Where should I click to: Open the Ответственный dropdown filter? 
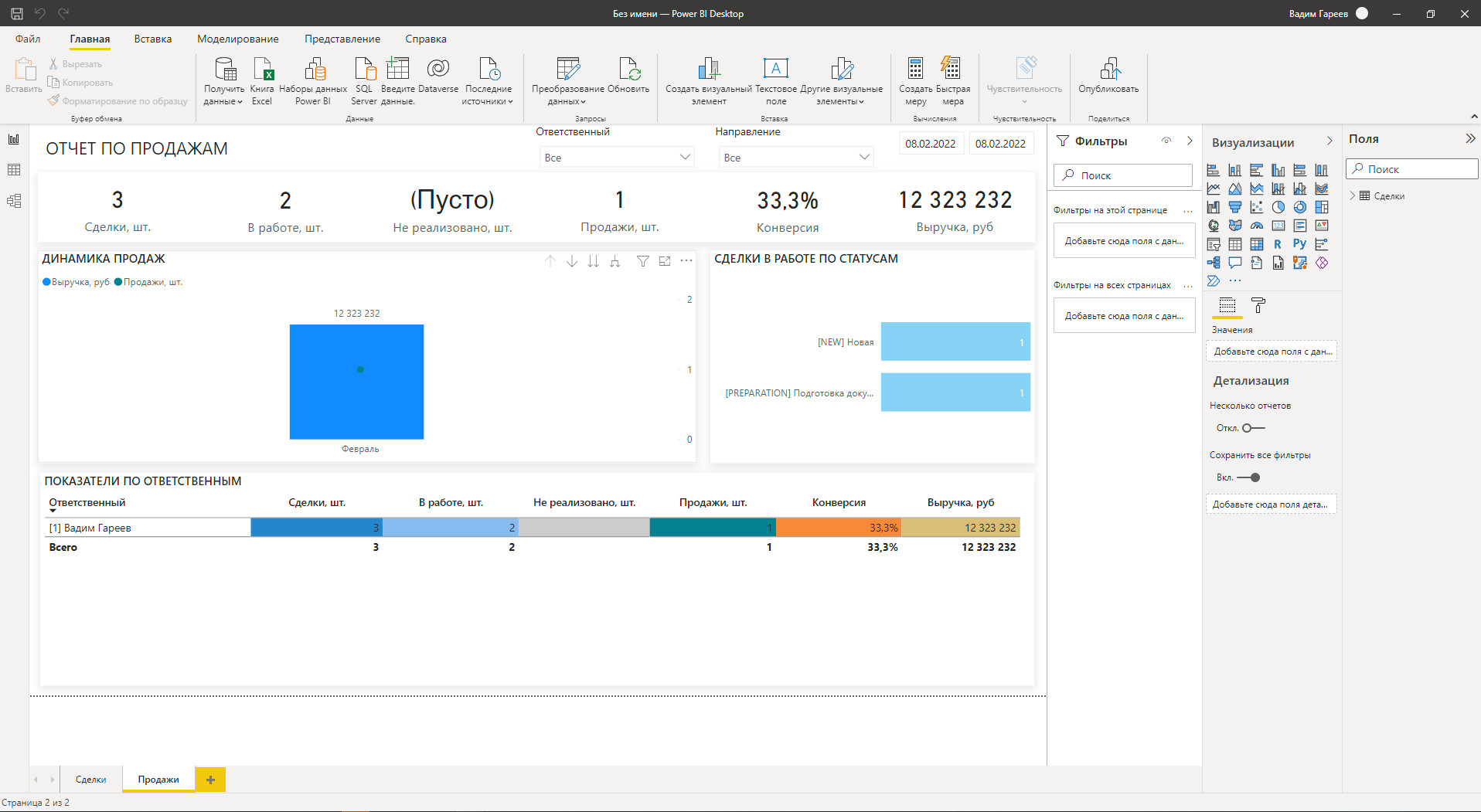click(x=616, y=158)
